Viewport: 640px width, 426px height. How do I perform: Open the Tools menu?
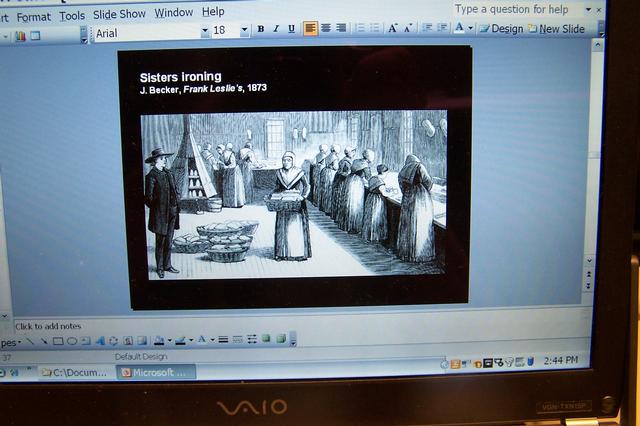[x=72, y=16]
